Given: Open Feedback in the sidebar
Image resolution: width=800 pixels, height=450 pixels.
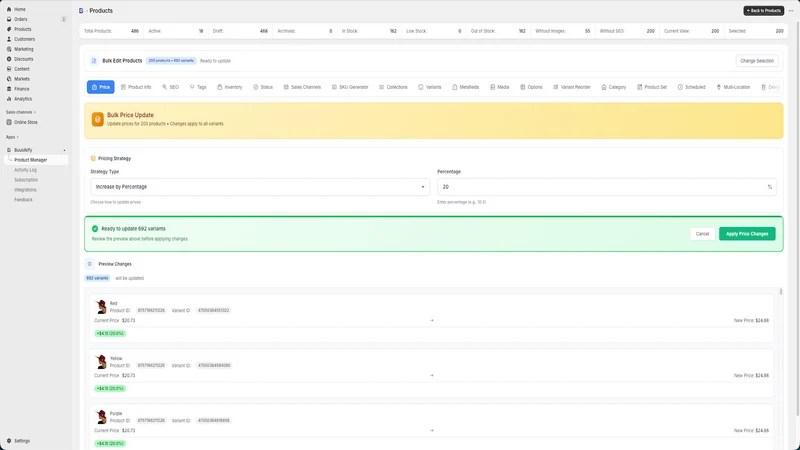Looking at the screenshot, I should [23, 200].
